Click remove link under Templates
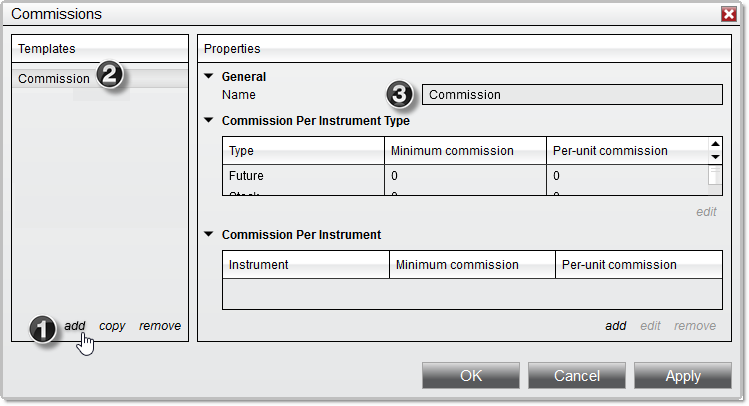 pos(160,326)
